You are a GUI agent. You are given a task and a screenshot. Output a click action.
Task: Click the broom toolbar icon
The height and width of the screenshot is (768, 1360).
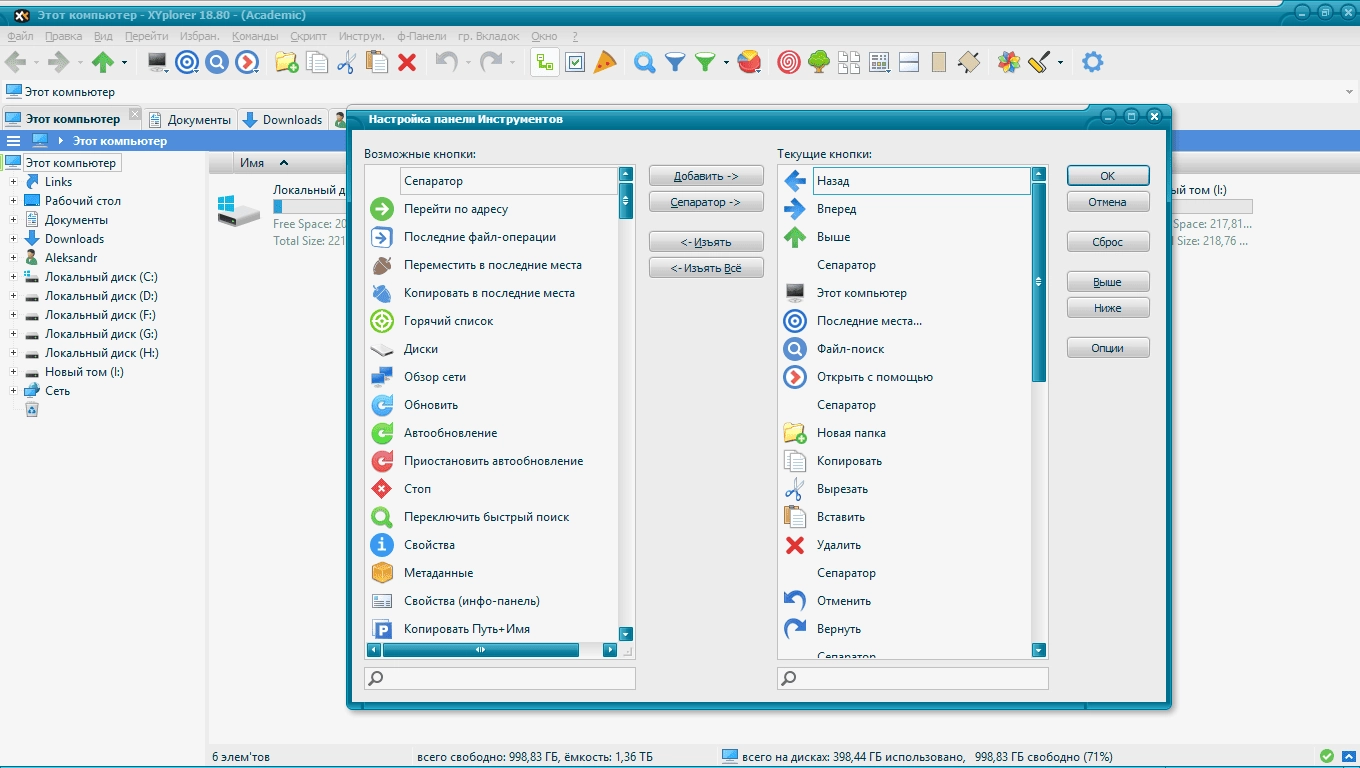[x=1039, y=62]
